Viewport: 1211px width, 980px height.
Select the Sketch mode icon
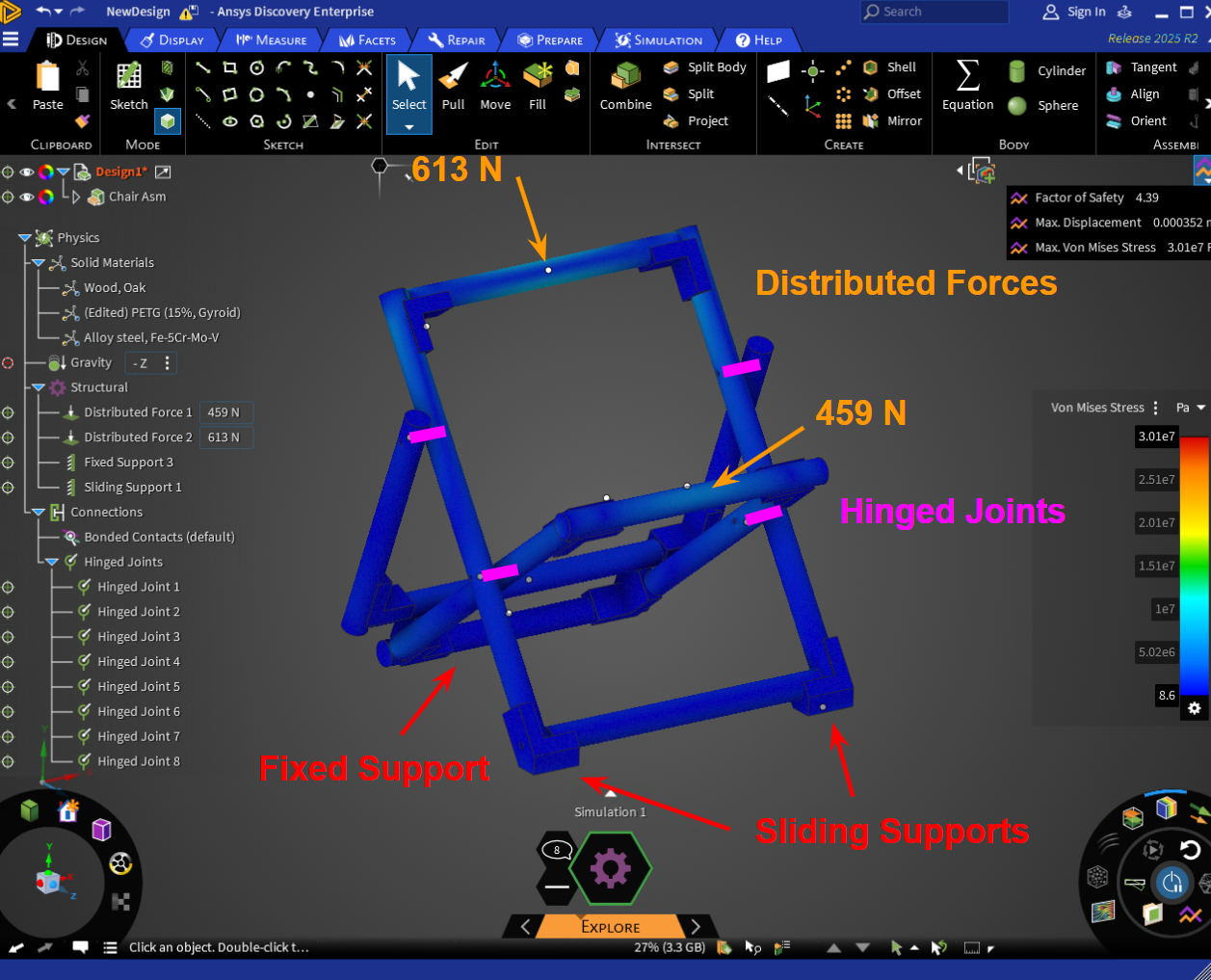pyautogui.click(x=128, y=75)
